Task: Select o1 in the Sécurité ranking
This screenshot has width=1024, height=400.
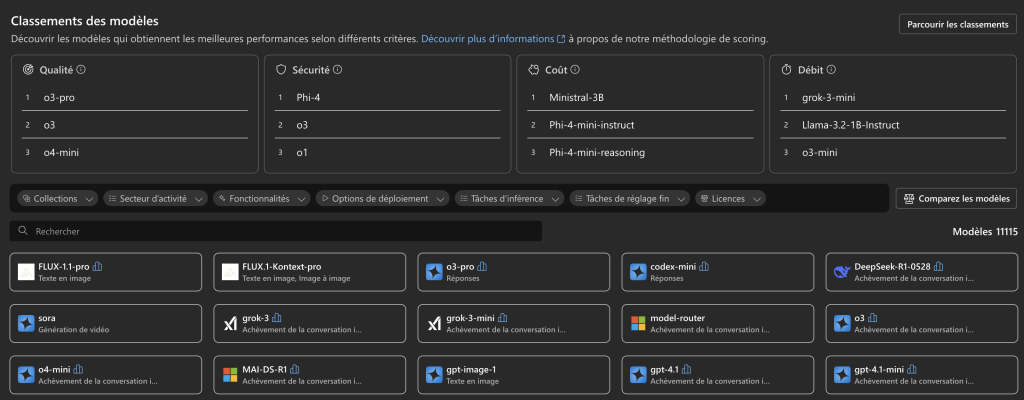Action: coord(302,152)
